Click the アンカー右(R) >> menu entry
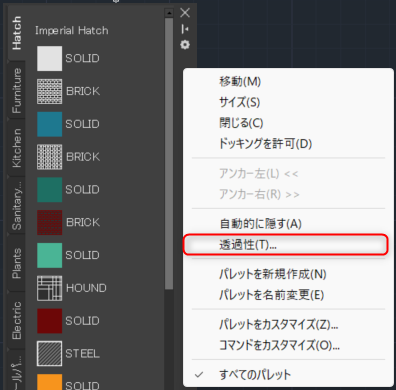 [288, 194]
